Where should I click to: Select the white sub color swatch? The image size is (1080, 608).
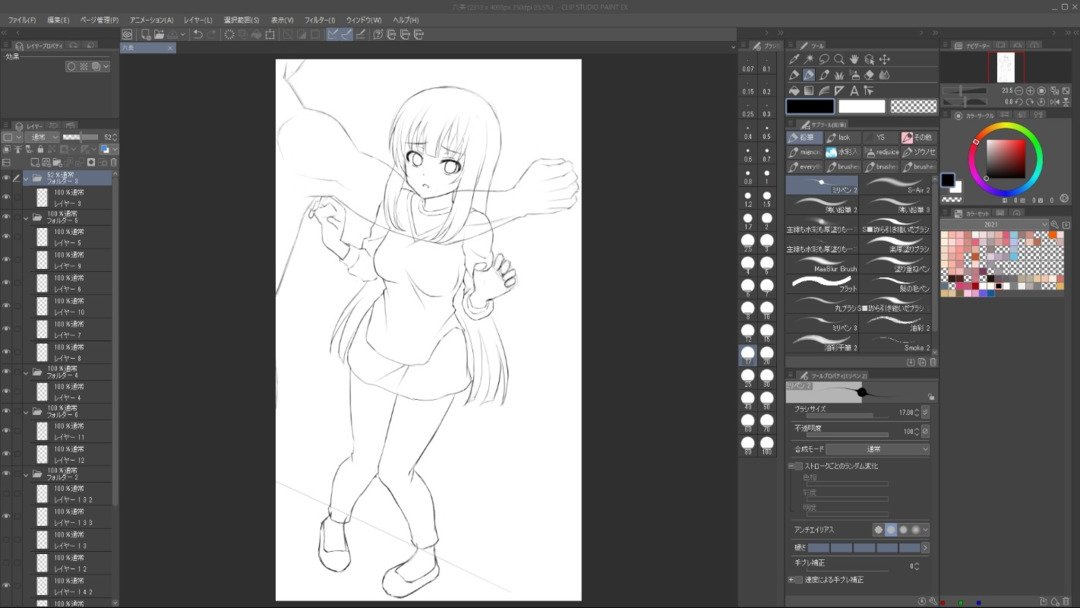point(862,106)
